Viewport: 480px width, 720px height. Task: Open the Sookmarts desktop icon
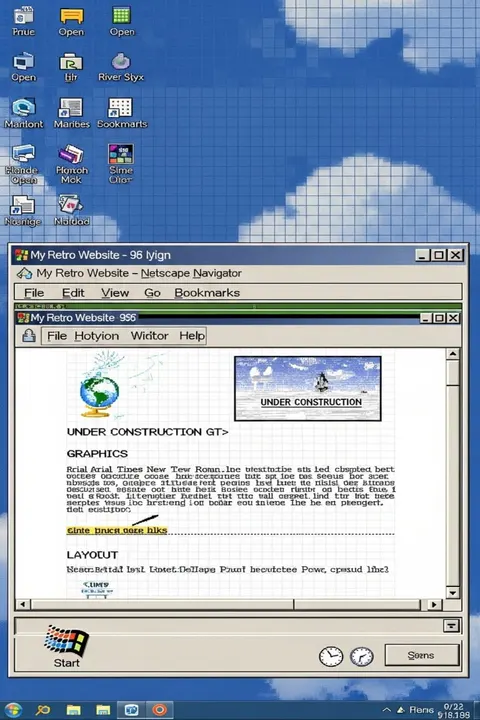pos(122,113)
